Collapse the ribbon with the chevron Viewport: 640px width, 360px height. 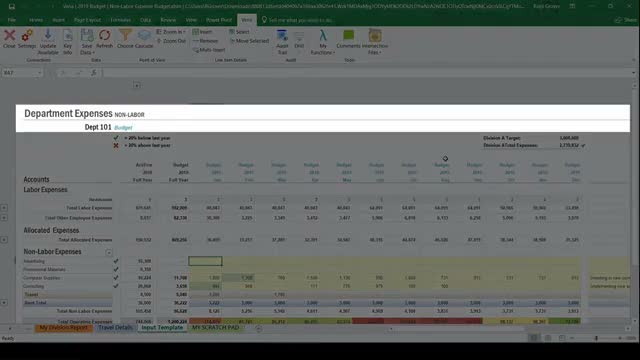633,60
